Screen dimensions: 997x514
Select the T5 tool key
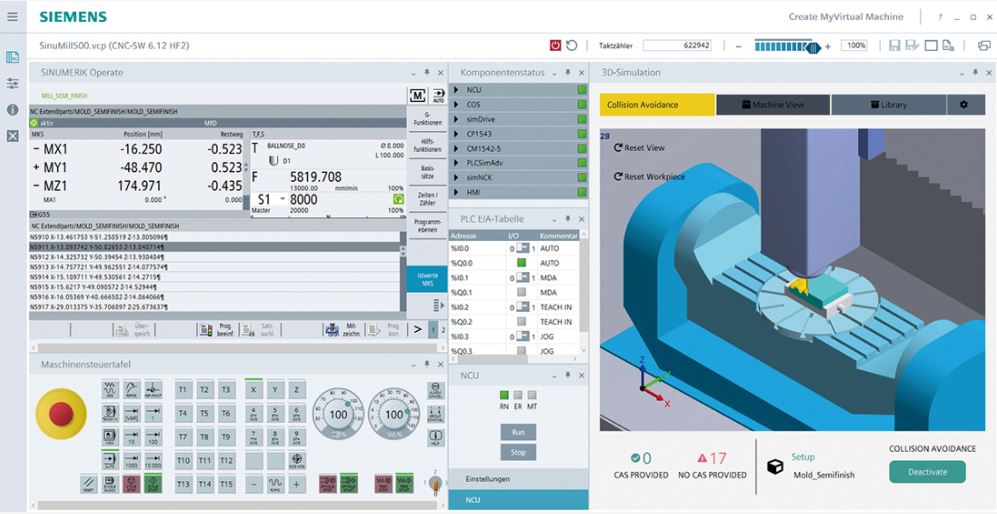[x=205, y=412]
